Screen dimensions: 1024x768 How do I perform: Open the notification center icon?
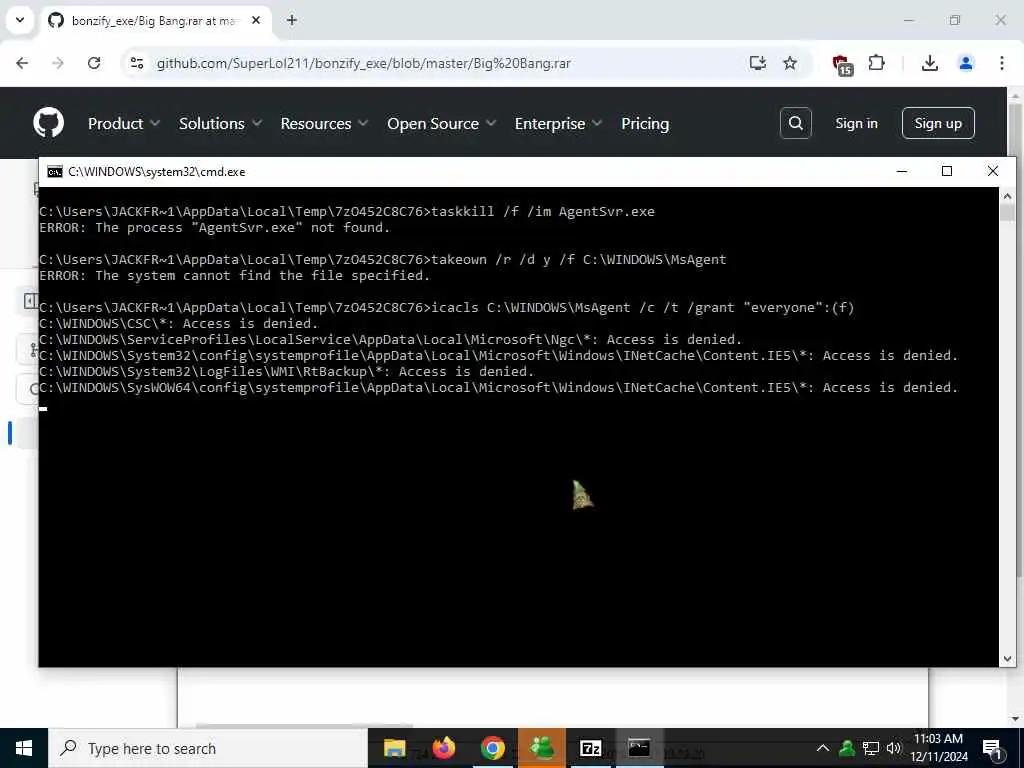tap(993, 749)
